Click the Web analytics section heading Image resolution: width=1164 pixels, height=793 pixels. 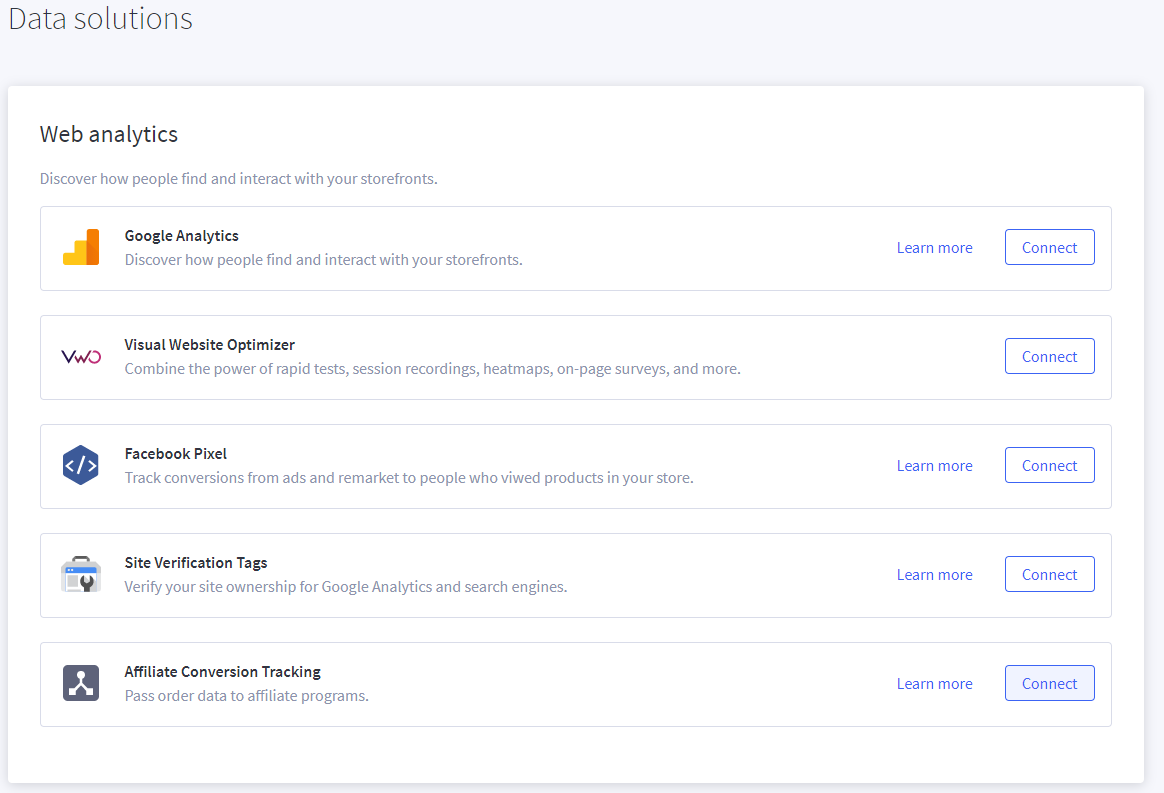109,134
